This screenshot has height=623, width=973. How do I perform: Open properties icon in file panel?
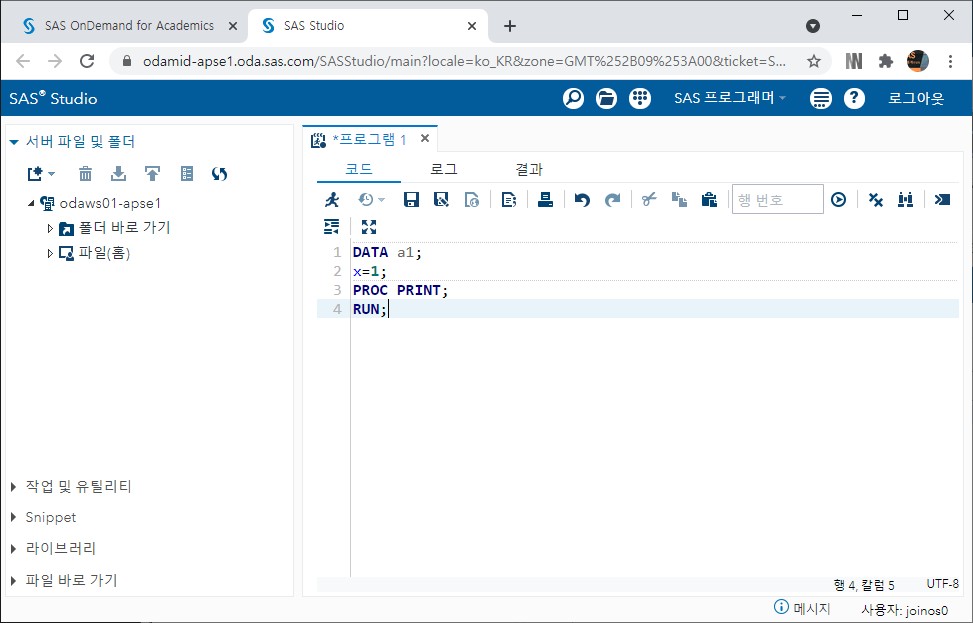tap(187, 174)
